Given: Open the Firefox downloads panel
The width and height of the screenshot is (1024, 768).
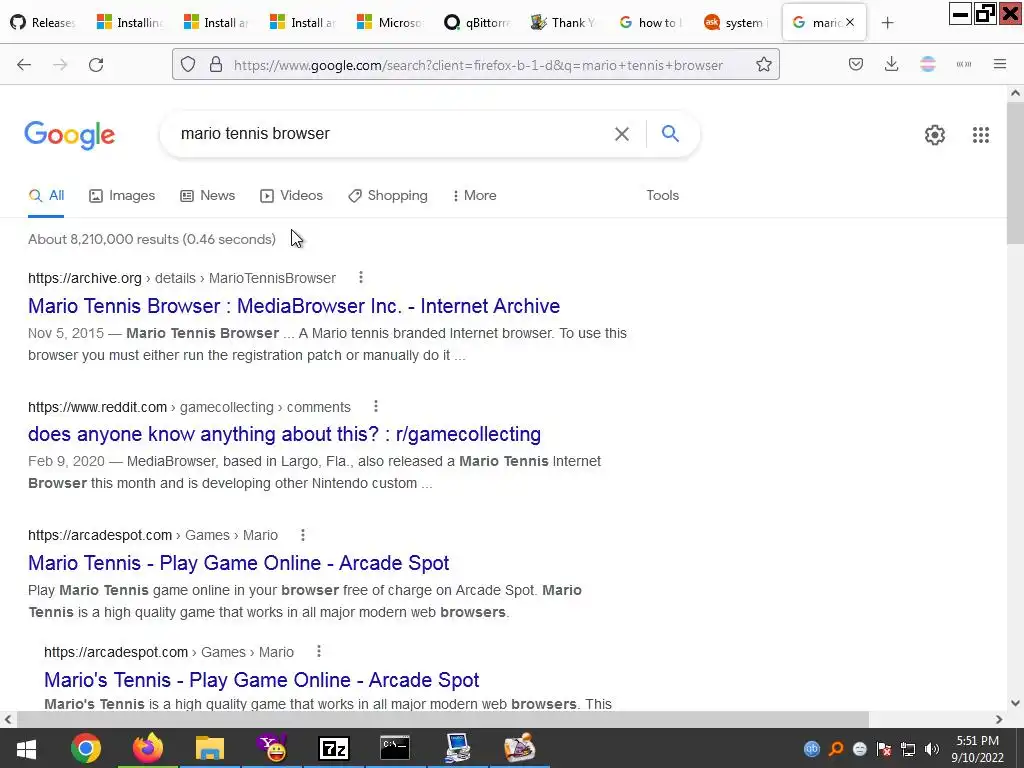Looking at the screenshot, I should pyautogui.click(x=891, y=64).
